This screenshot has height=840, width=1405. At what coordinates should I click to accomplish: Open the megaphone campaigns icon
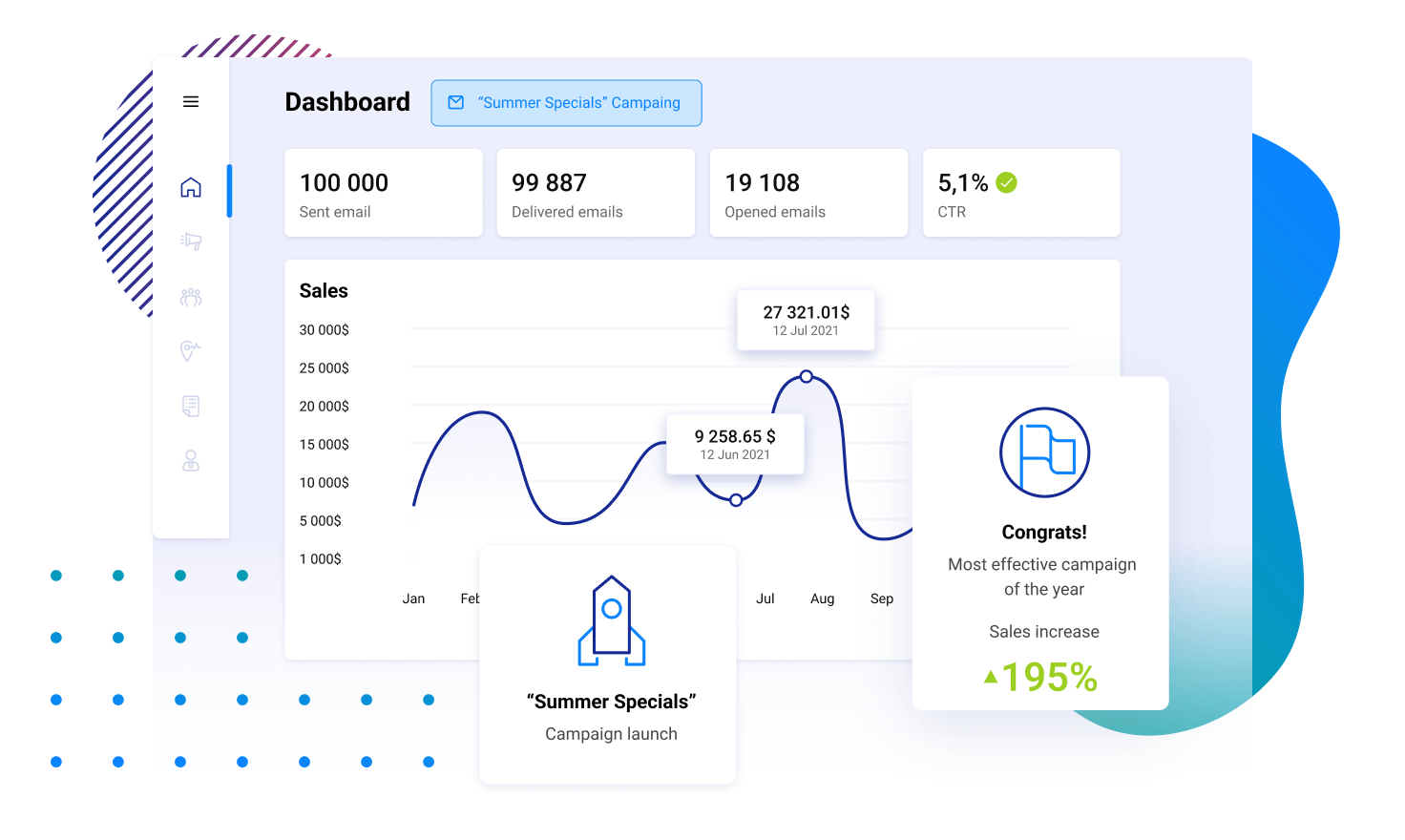coord(191,241)
